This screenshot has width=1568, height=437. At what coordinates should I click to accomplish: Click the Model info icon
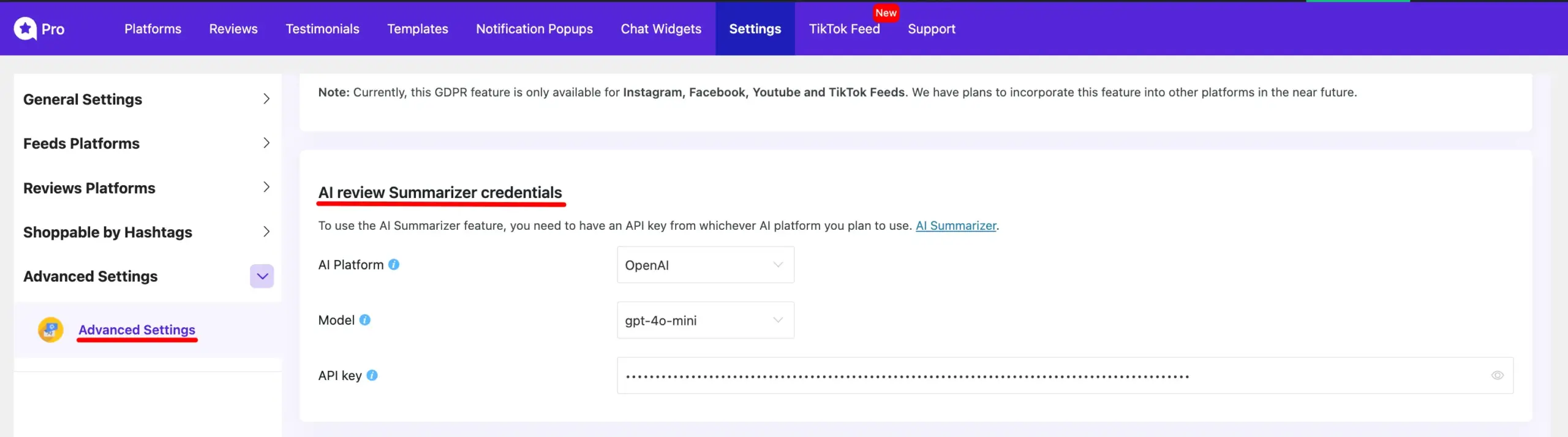click(x=365, y=320)
